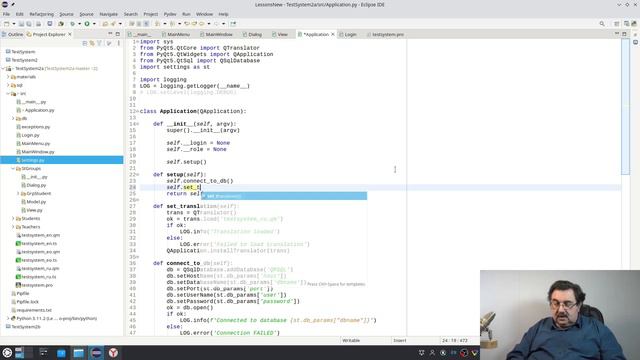Open the Project Explorer View Menu

pos(119,43)
